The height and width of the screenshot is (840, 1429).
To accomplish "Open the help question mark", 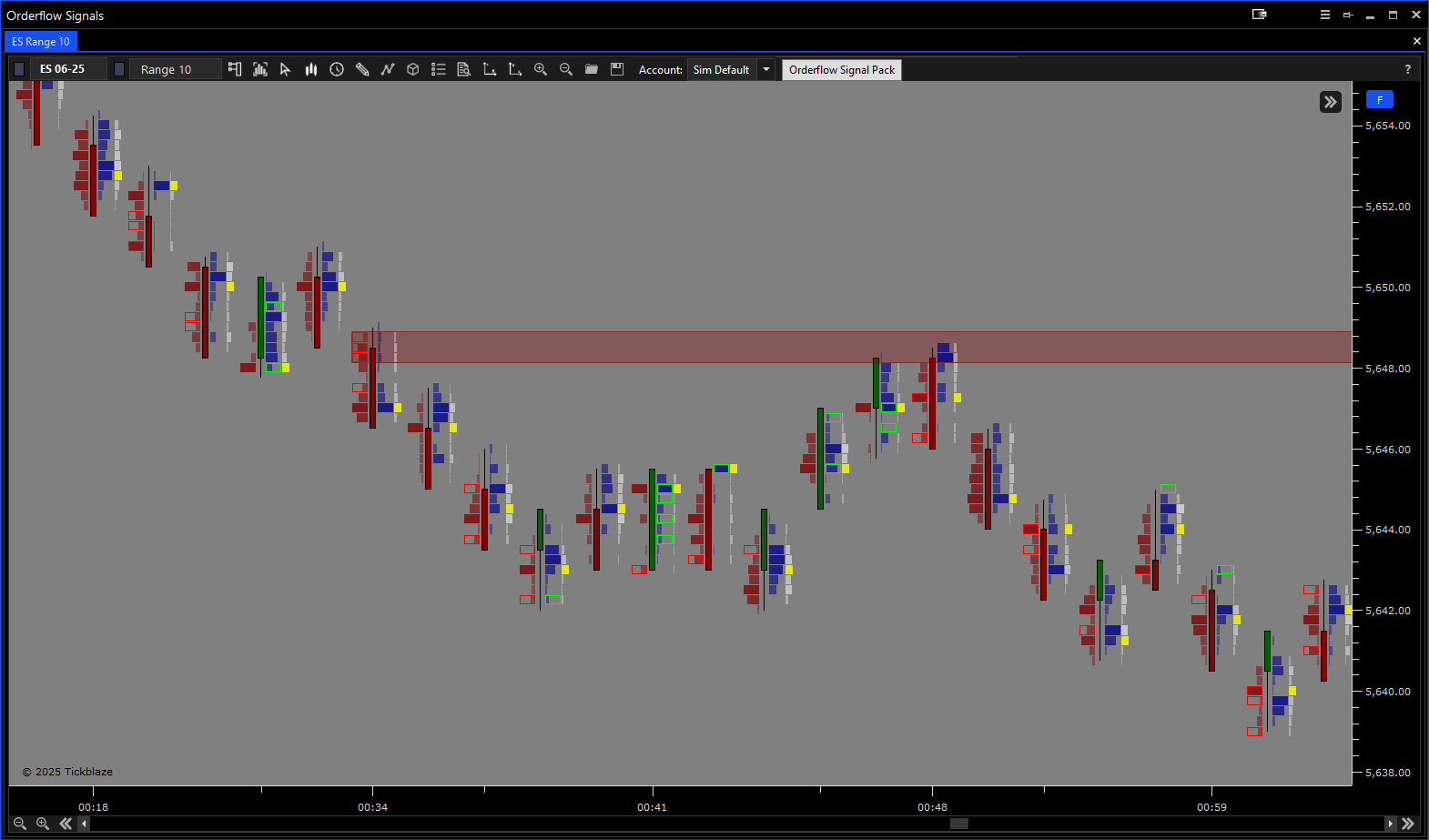I will pyautogui.click(x=1408, y=69).
